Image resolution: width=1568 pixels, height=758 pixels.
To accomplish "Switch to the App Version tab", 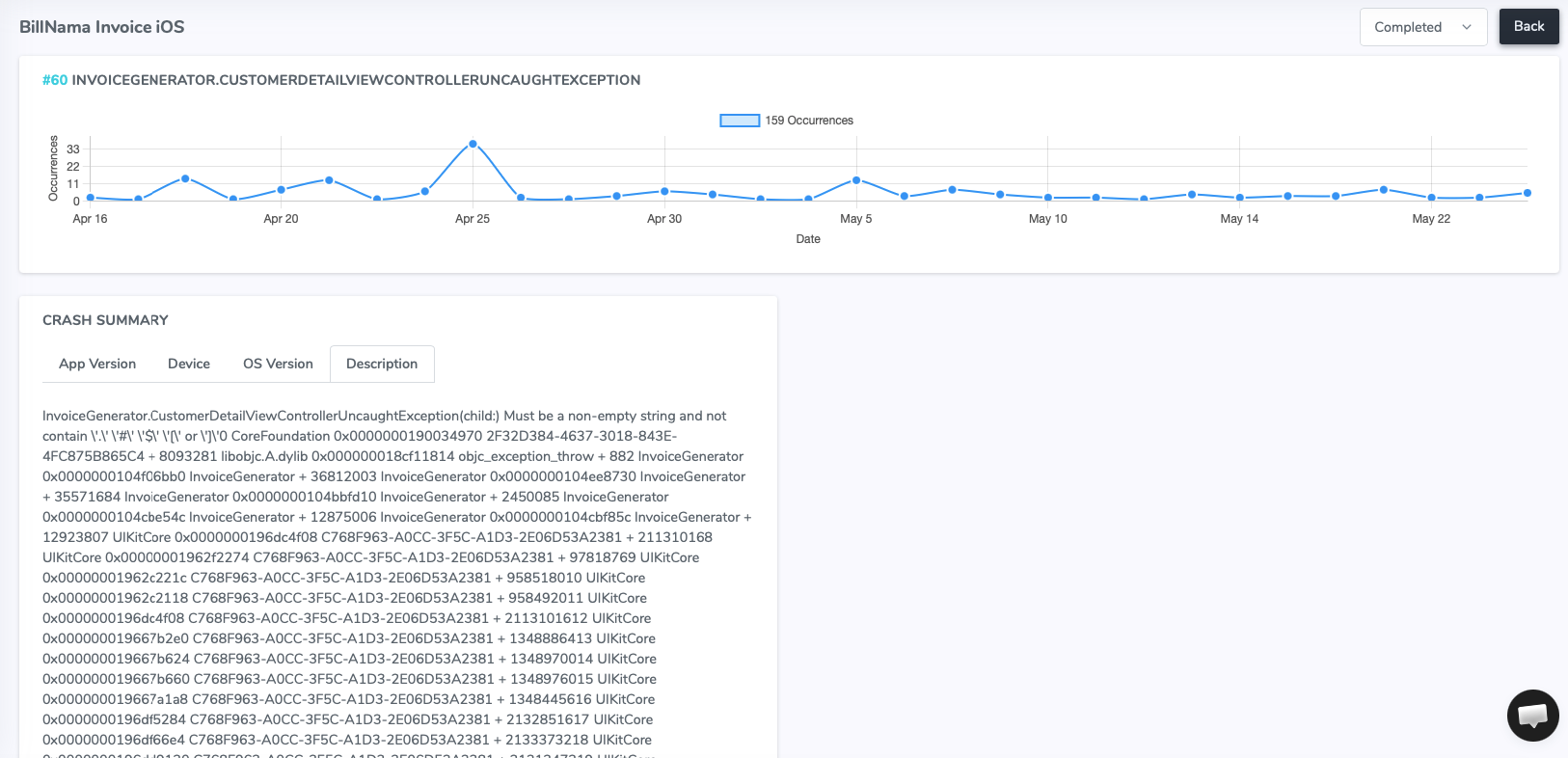I will tap(97, 364).
